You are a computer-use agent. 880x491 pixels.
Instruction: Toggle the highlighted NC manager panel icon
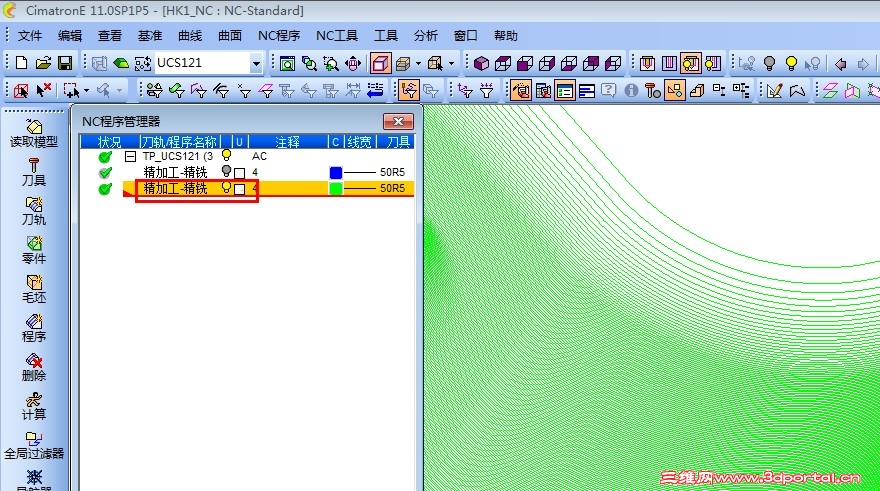pos(565,90)
